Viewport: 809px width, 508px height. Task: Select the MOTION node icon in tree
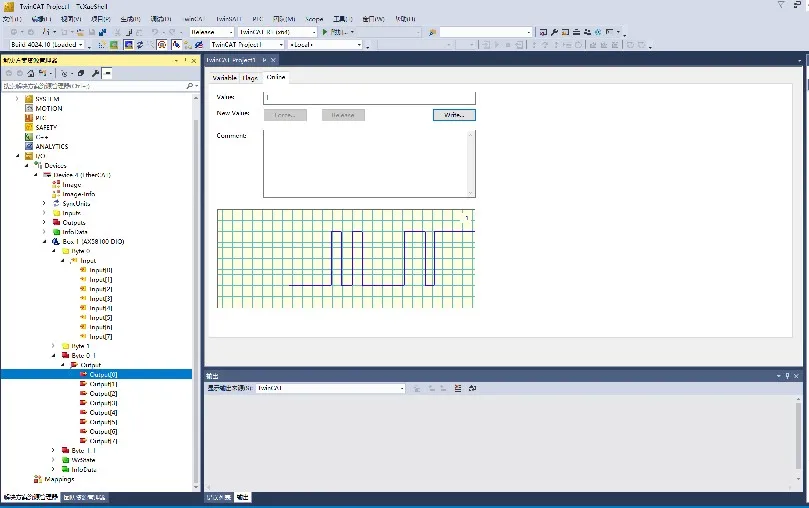[x=29, y=109]
